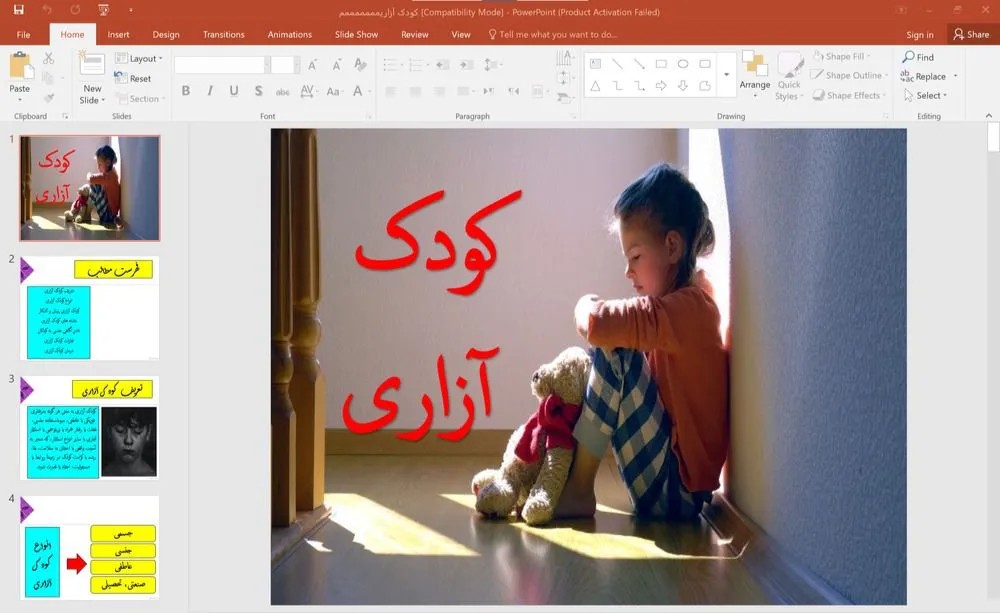Switch to the Review tab
This screenshot has height=613, width=1000.
pyautogui.click(x=415, y=34)
